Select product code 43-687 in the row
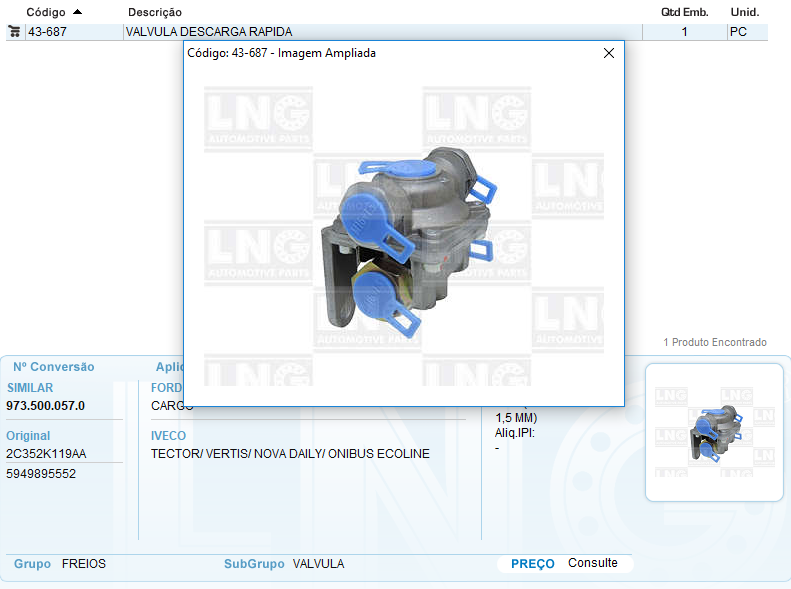Viewport: 791px width, 589px height. 48,32
